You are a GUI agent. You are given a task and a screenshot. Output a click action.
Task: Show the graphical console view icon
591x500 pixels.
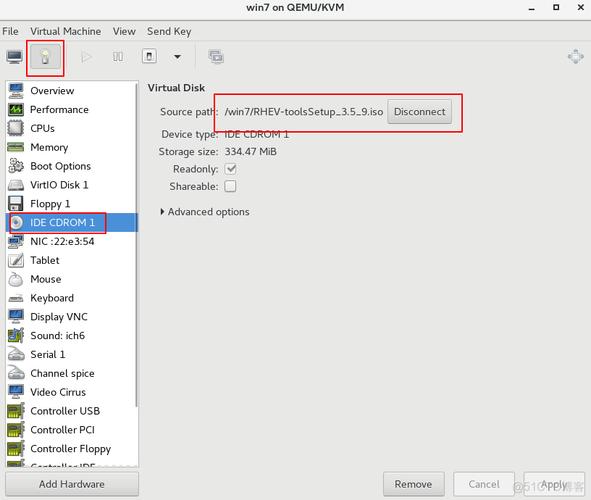coord(14,57)
